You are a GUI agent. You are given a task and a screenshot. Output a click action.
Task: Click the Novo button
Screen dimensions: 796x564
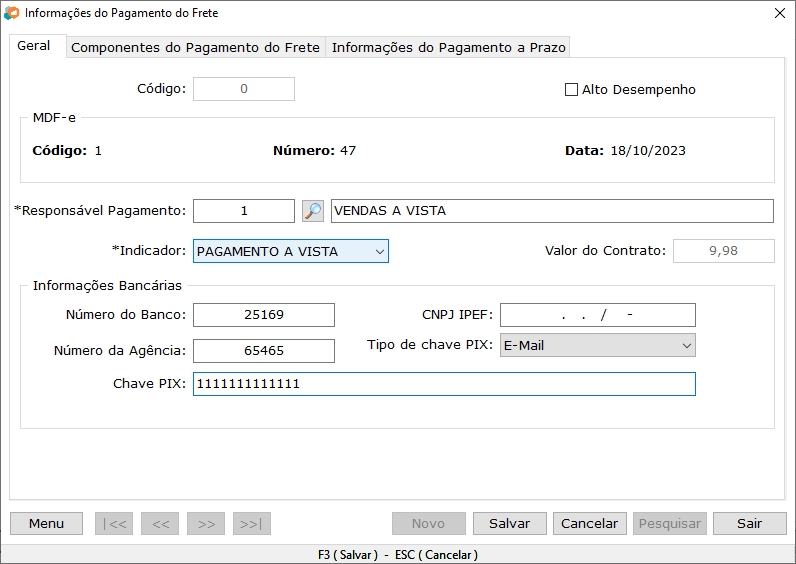point(428,523)
